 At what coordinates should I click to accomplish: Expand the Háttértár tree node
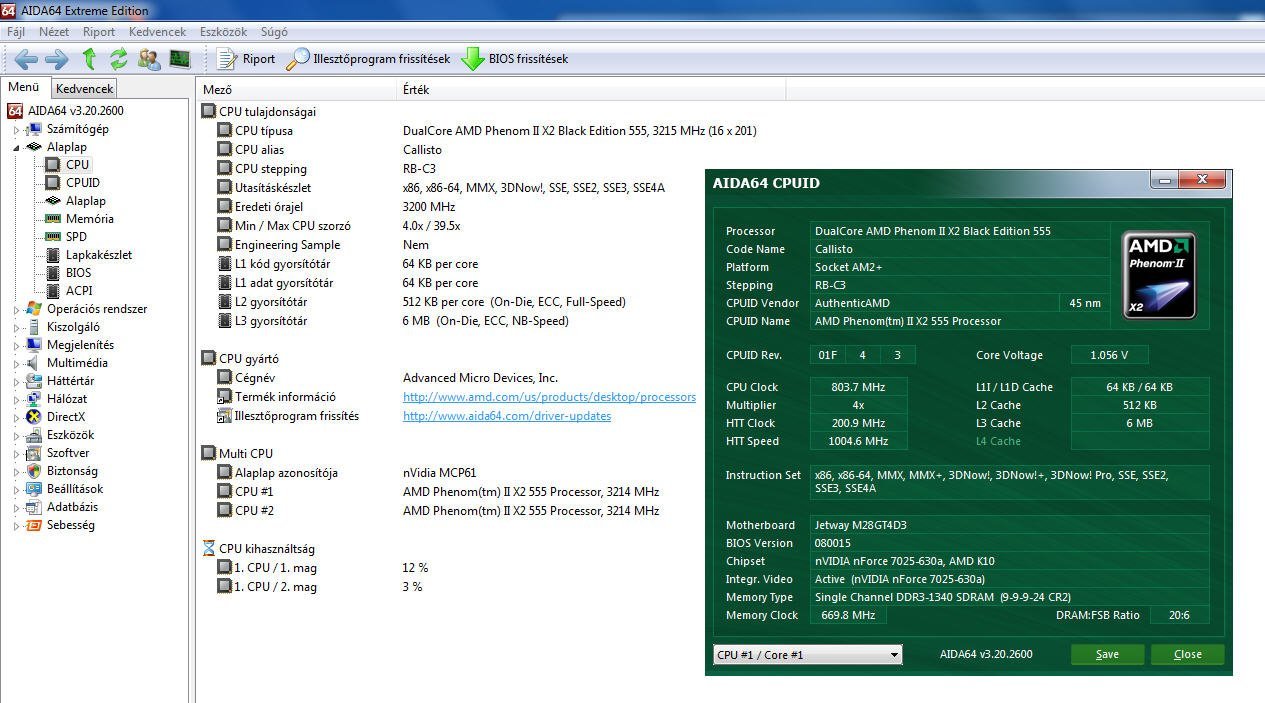[x=16, y=382]
